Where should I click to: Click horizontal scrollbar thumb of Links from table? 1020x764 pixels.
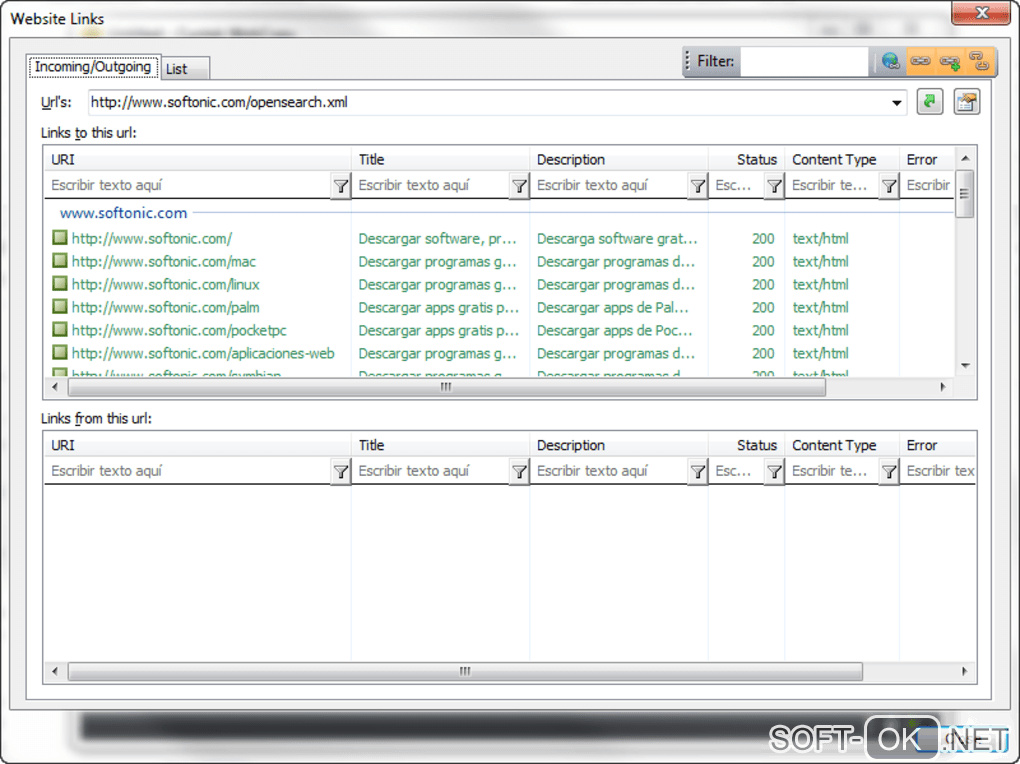[x=465, y=671]
